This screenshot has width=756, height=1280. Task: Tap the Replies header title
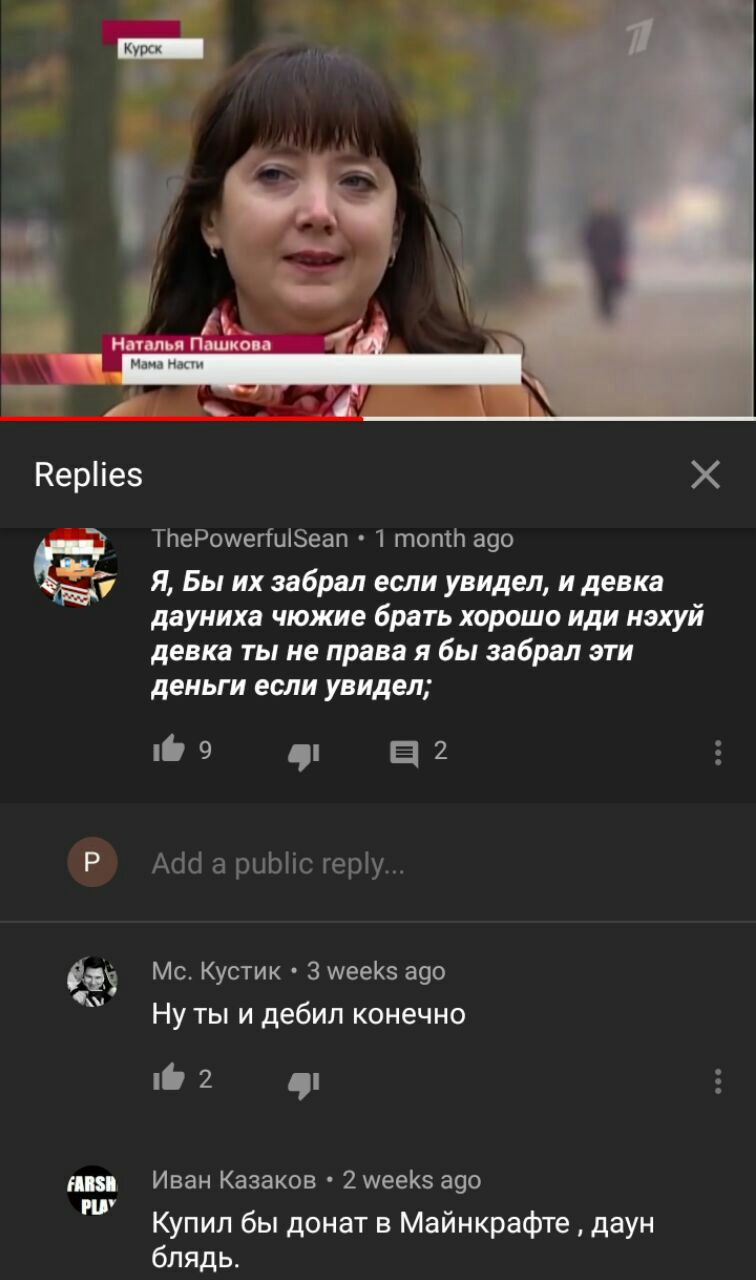tap(88, 474)
